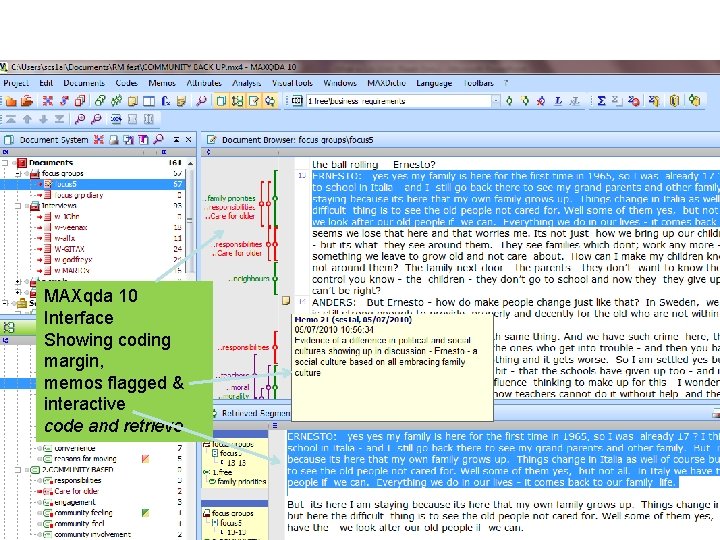
Task: Collapse the Document System panel with up-arrow button
Action: pyautogui.click(x=176, y=140)
